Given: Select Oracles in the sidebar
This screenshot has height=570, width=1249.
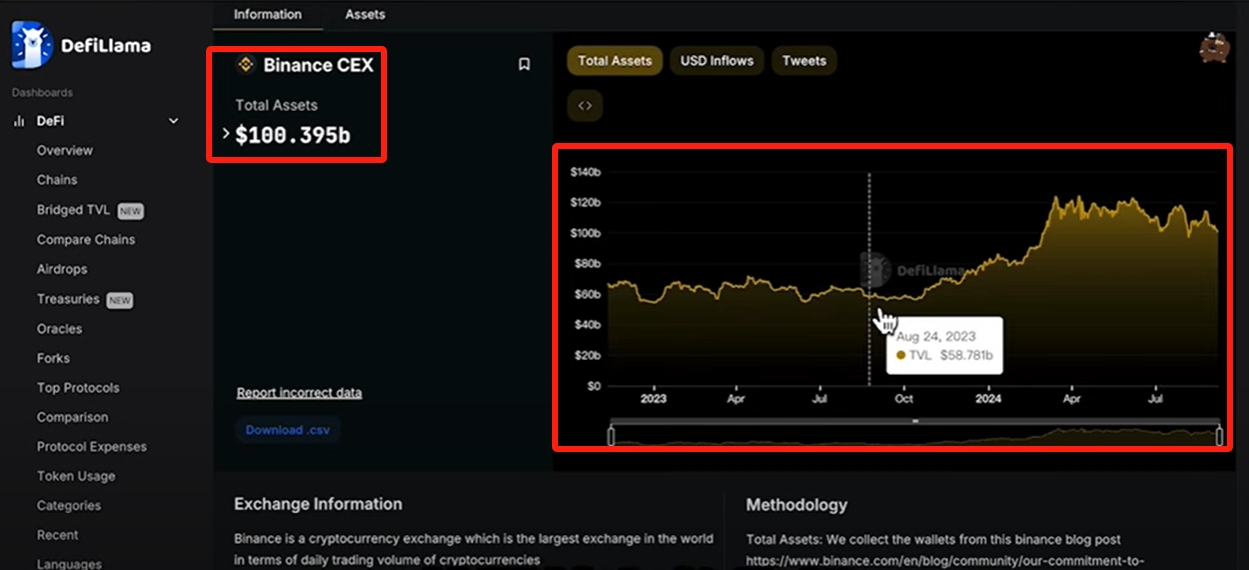Looking at the screenshot, I should coord(59,329).
